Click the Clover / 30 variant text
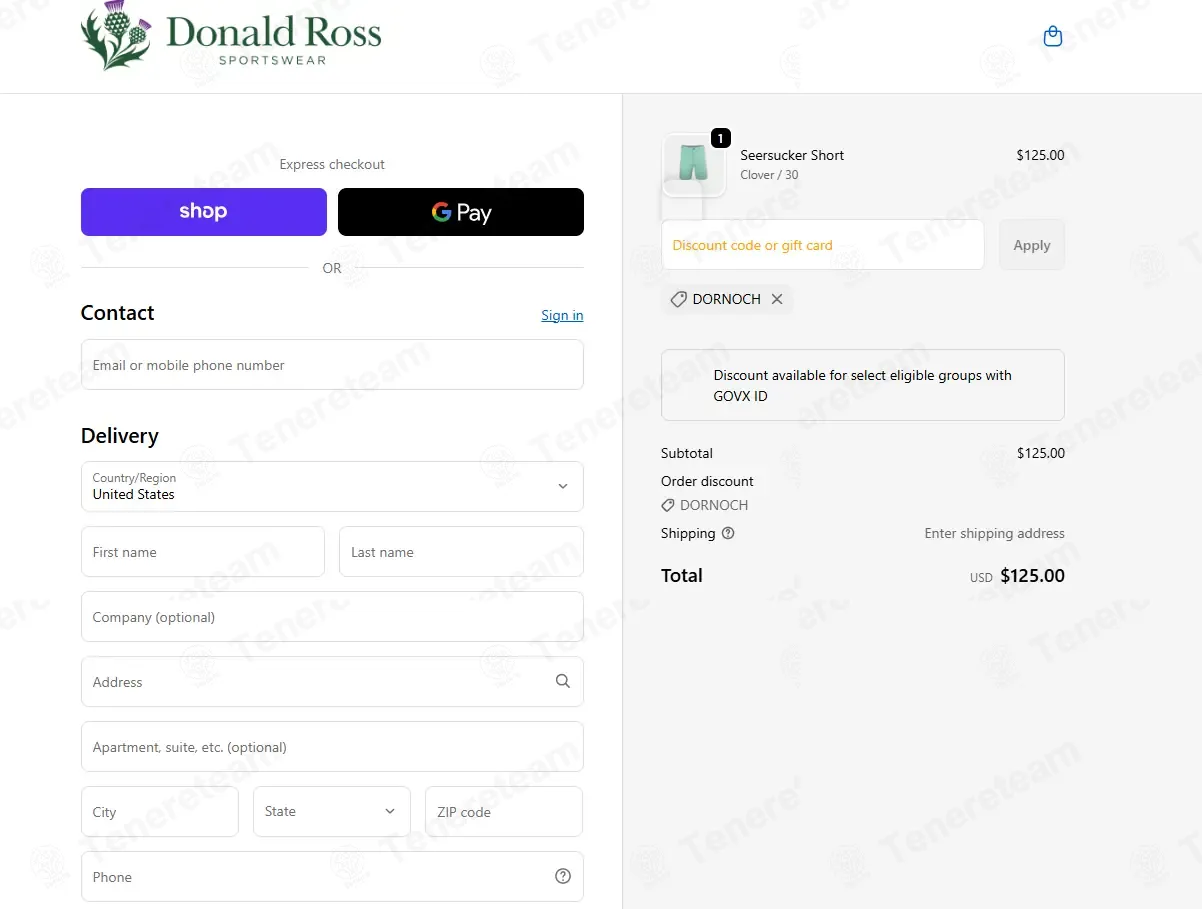 click(769, 175)
